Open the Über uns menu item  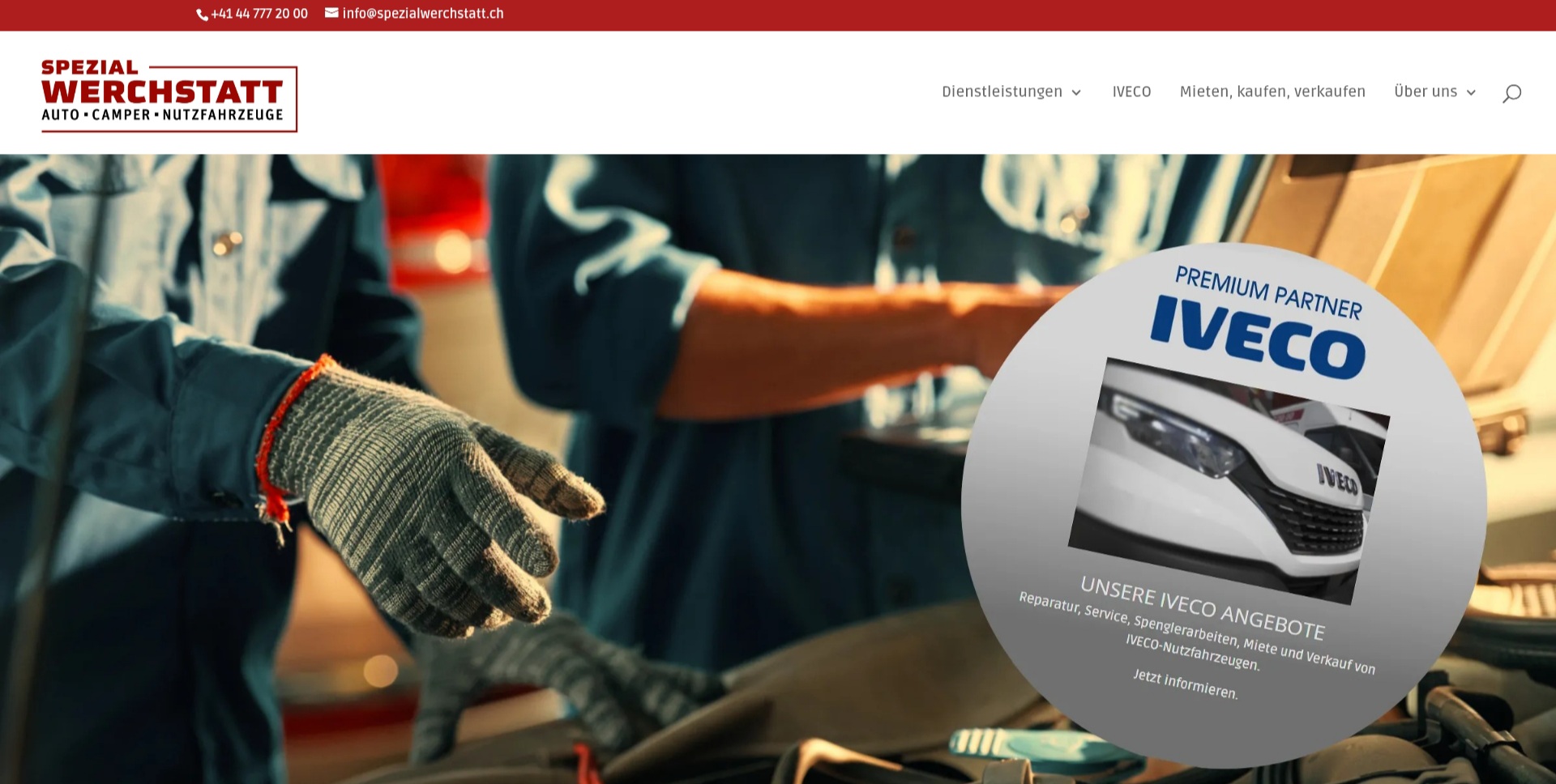[1426, 92]
